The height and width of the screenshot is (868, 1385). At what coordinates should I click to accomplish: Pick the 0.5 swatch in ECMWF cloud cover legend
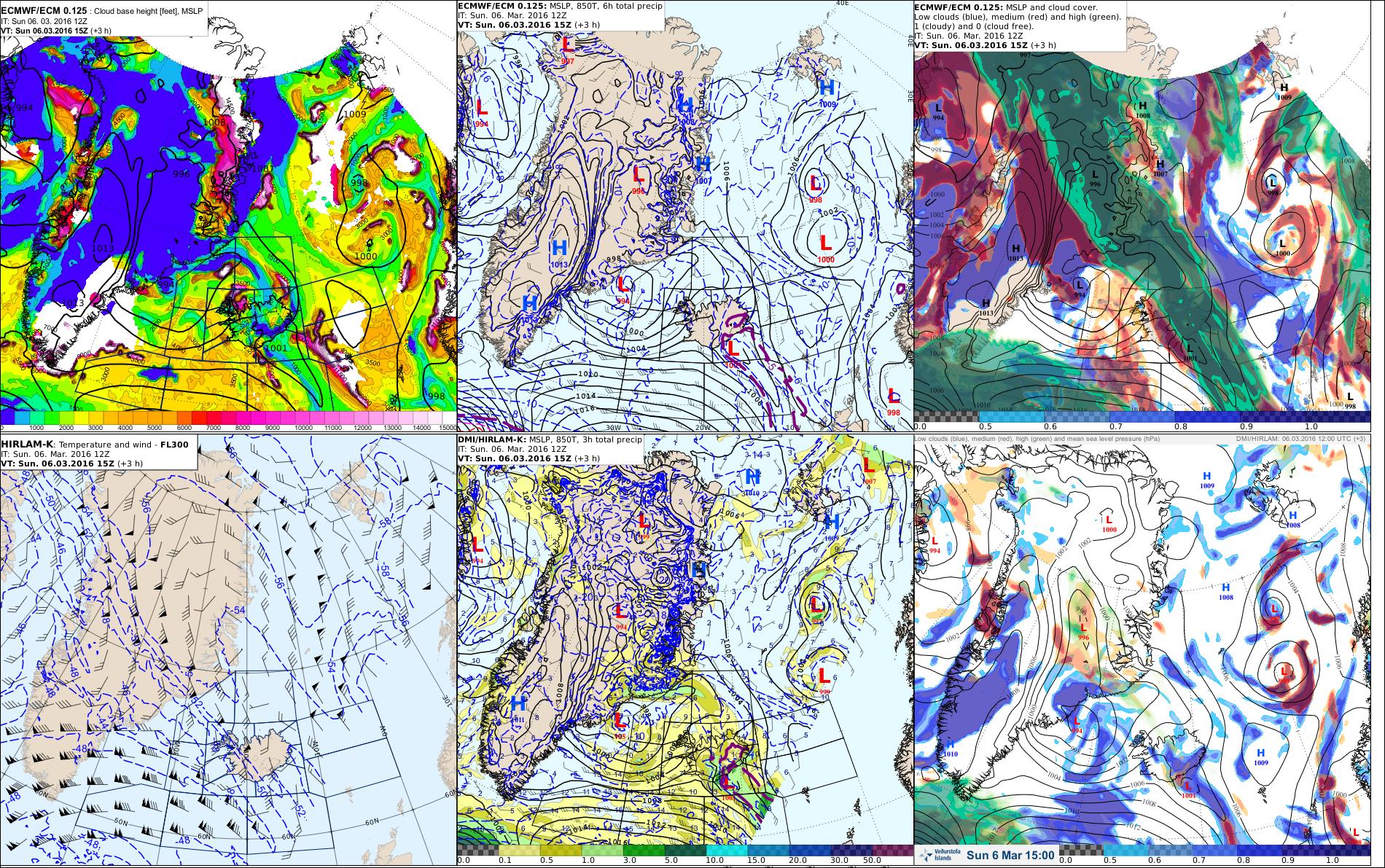pyautogui.click(x=1010, y=416)
